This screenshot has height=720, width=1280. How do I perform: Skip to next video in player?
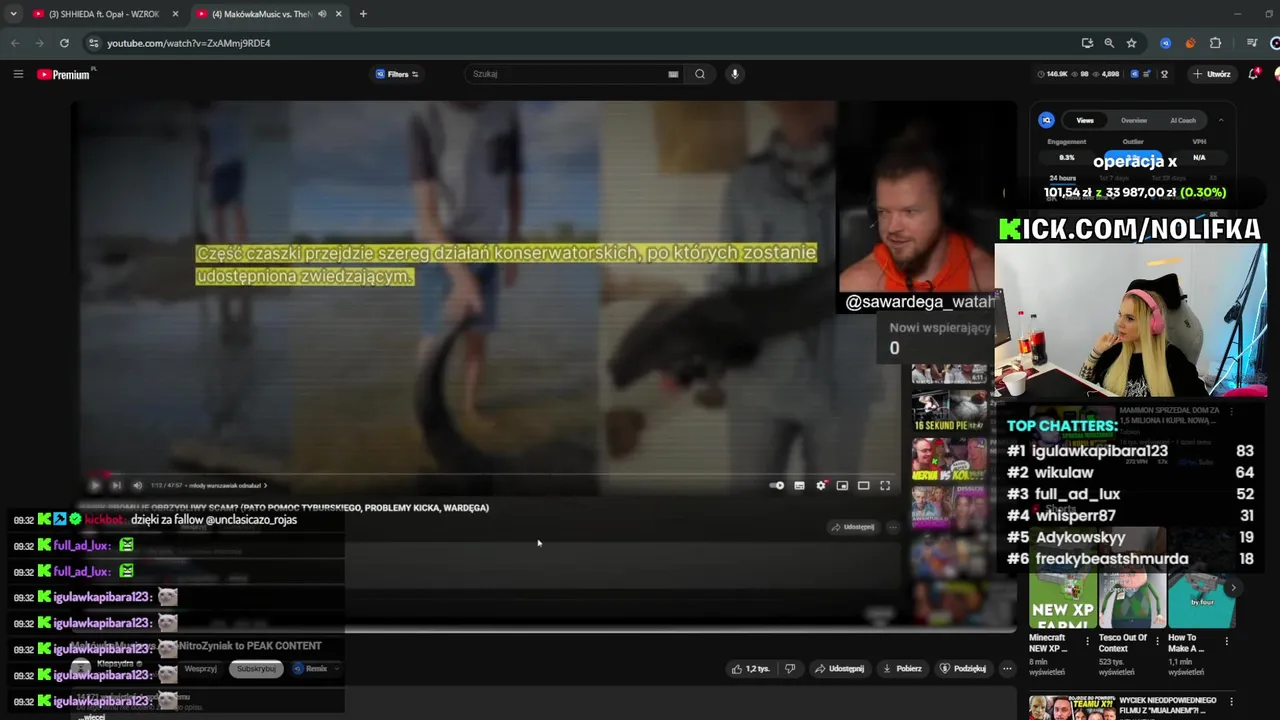click(116, 486)
